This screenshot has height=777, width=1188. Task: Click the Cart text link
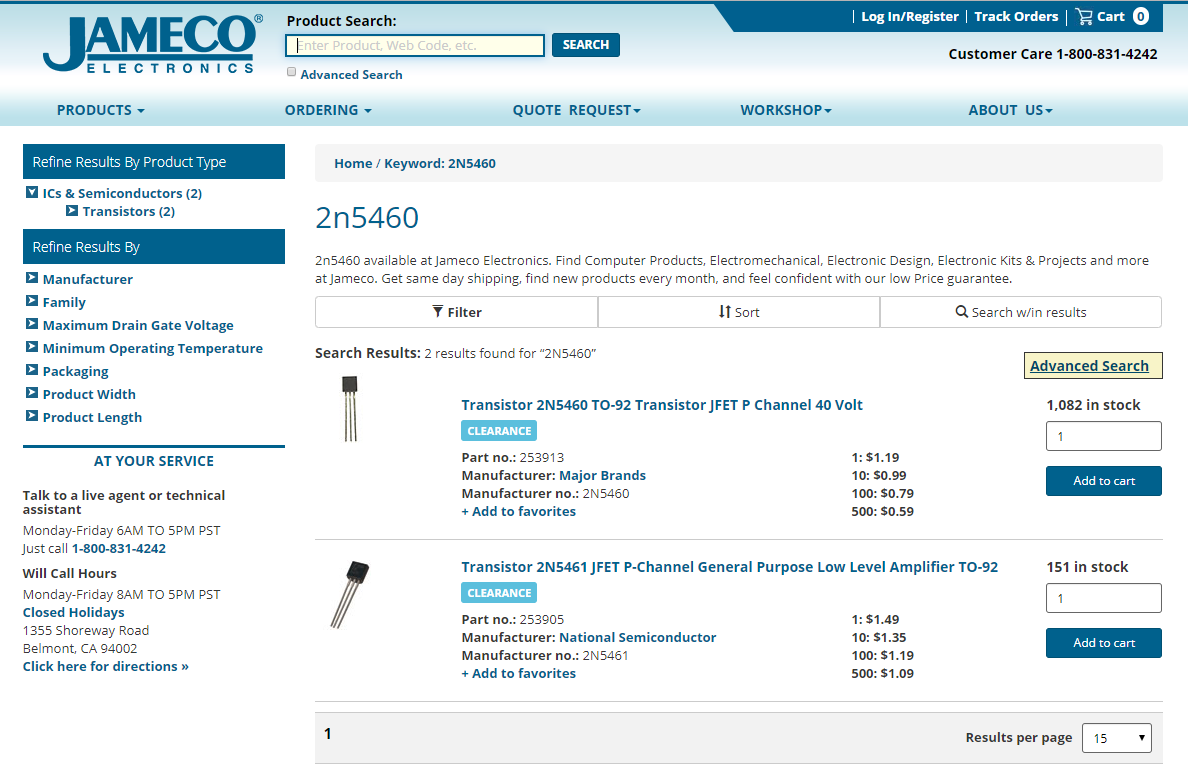[1111, 17]
